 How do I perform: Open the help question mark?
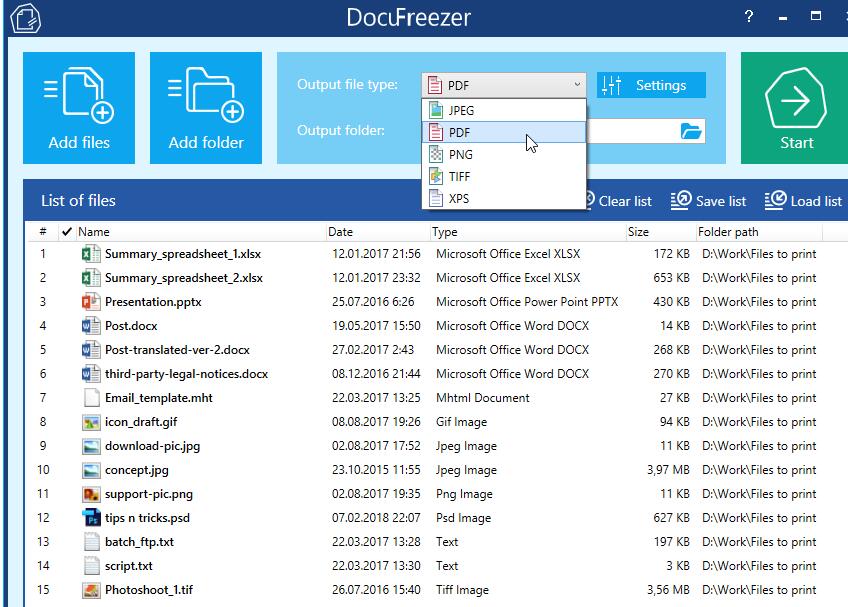(748, 17)
